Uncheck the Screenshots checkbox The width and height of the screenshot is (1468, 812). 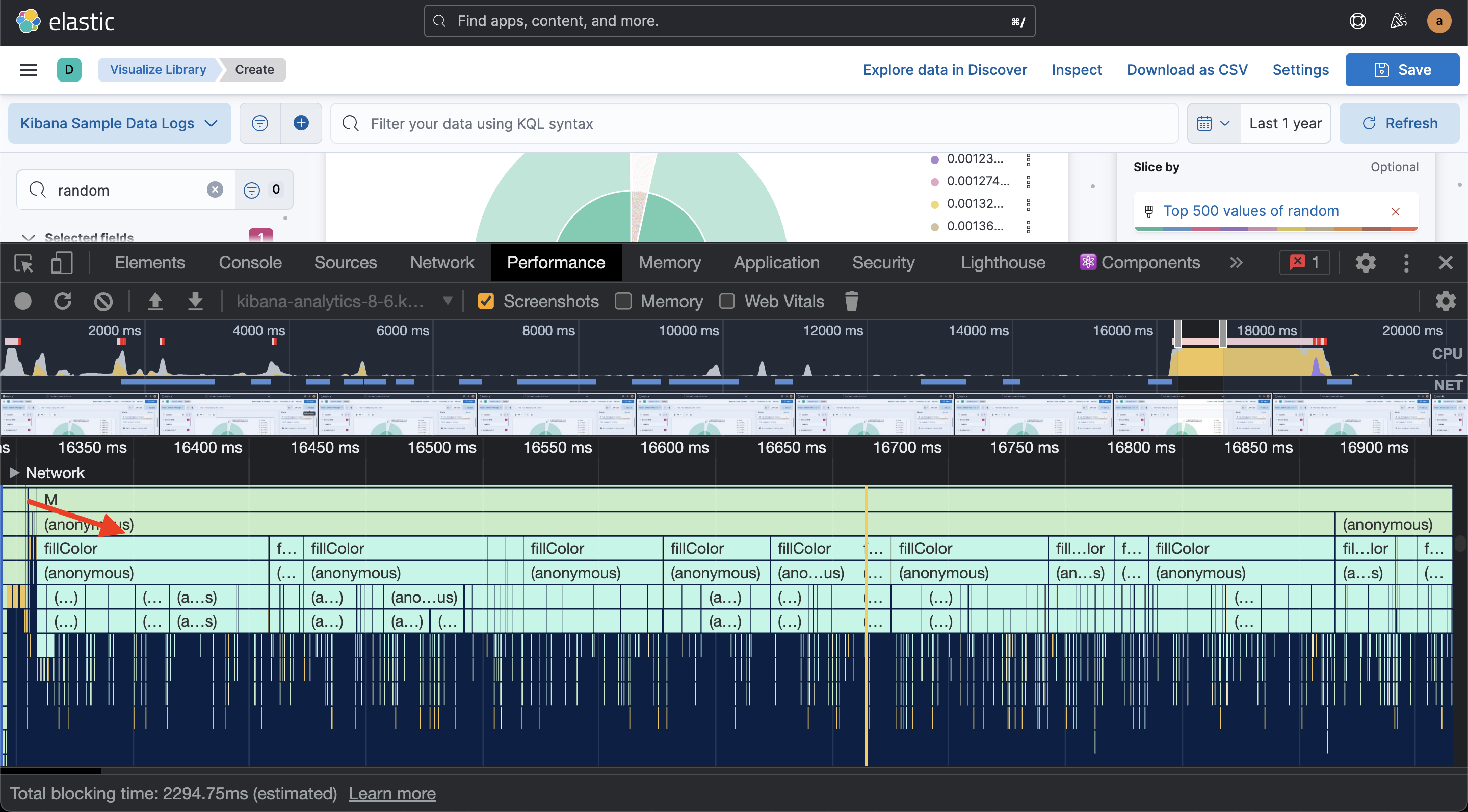[486, 301]
